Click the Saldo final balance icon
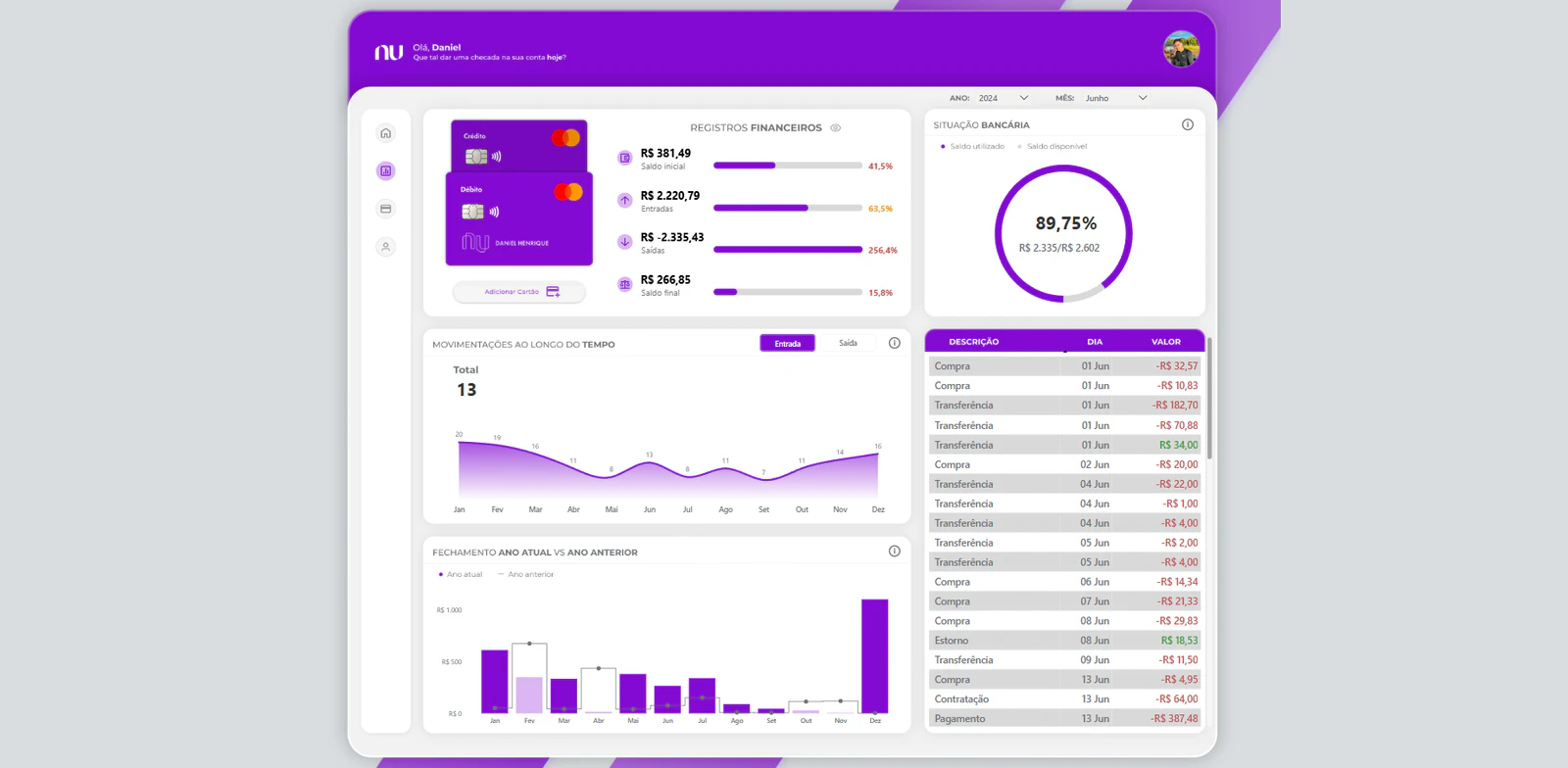The image size is (1568, 768). 624,284
